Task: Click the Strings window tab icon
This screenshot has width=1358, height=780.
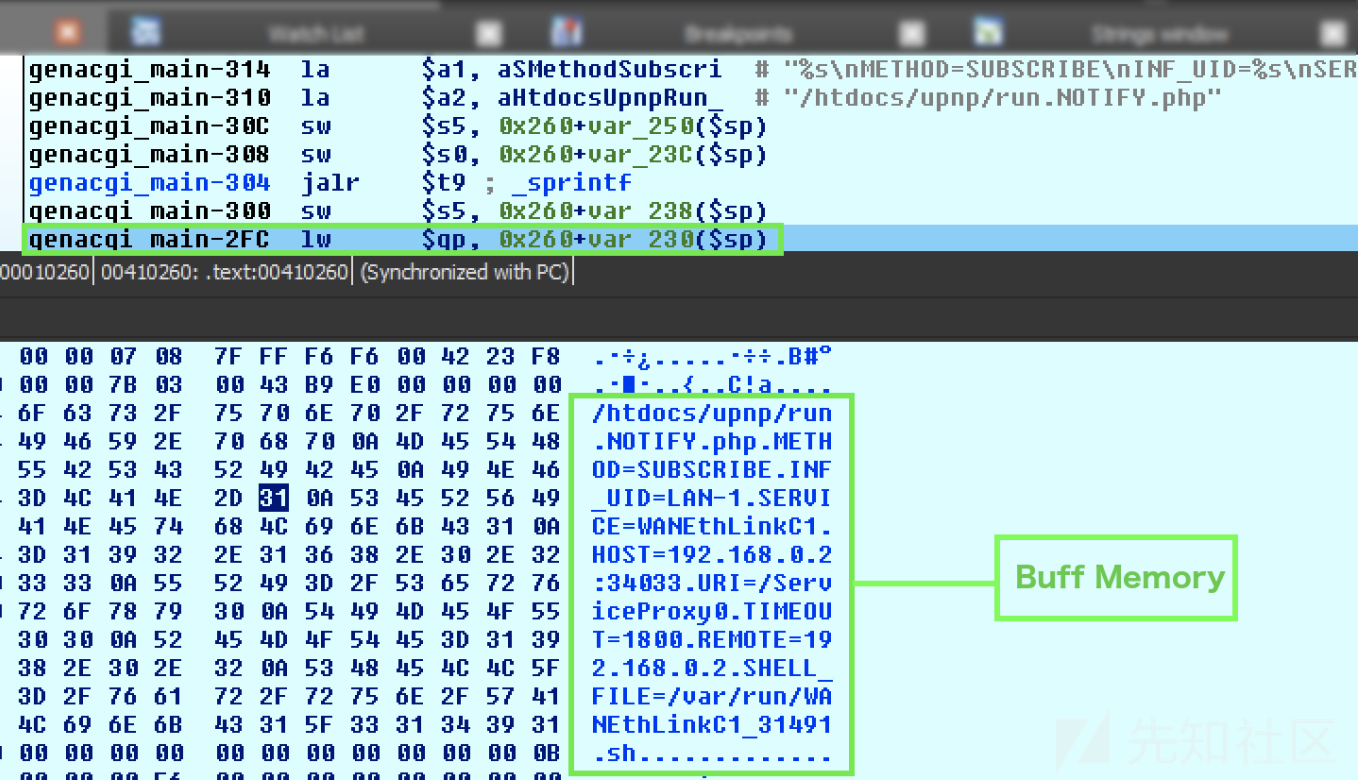Action: [x=988, y=31]
